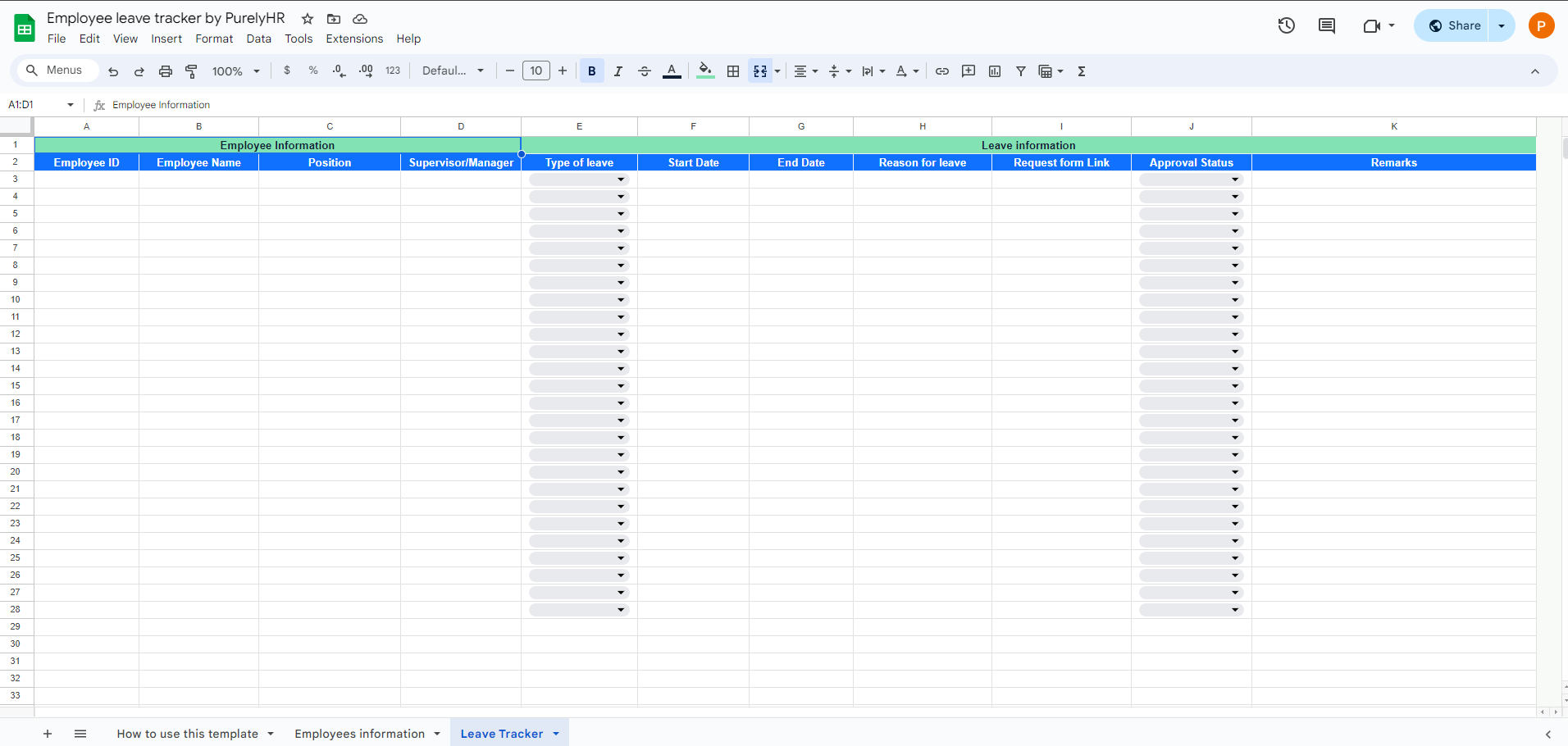Switch to the Employees information sheet
The width and height of the screenshot is (1568, 746).
coord(361,733)
